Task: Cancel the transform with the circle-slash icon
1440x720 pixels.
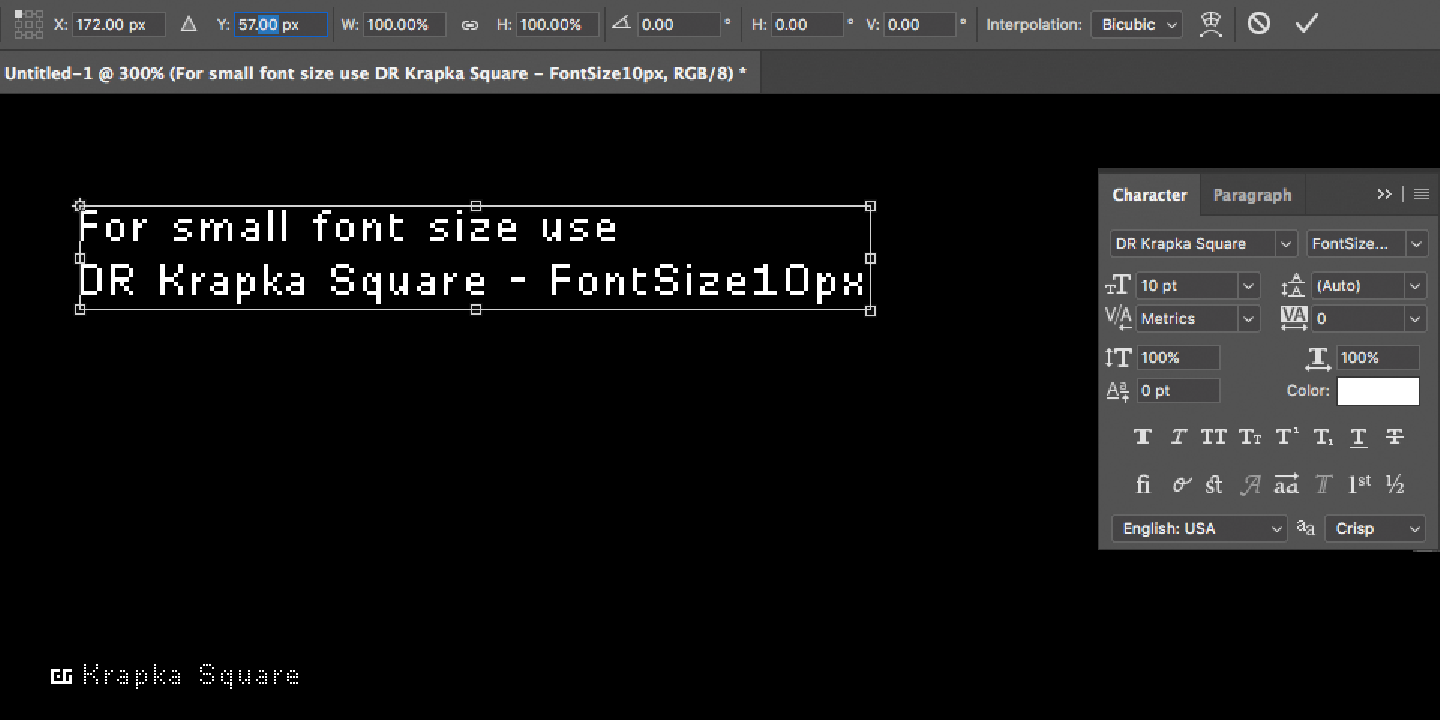Action: [x=1259, y=24]
